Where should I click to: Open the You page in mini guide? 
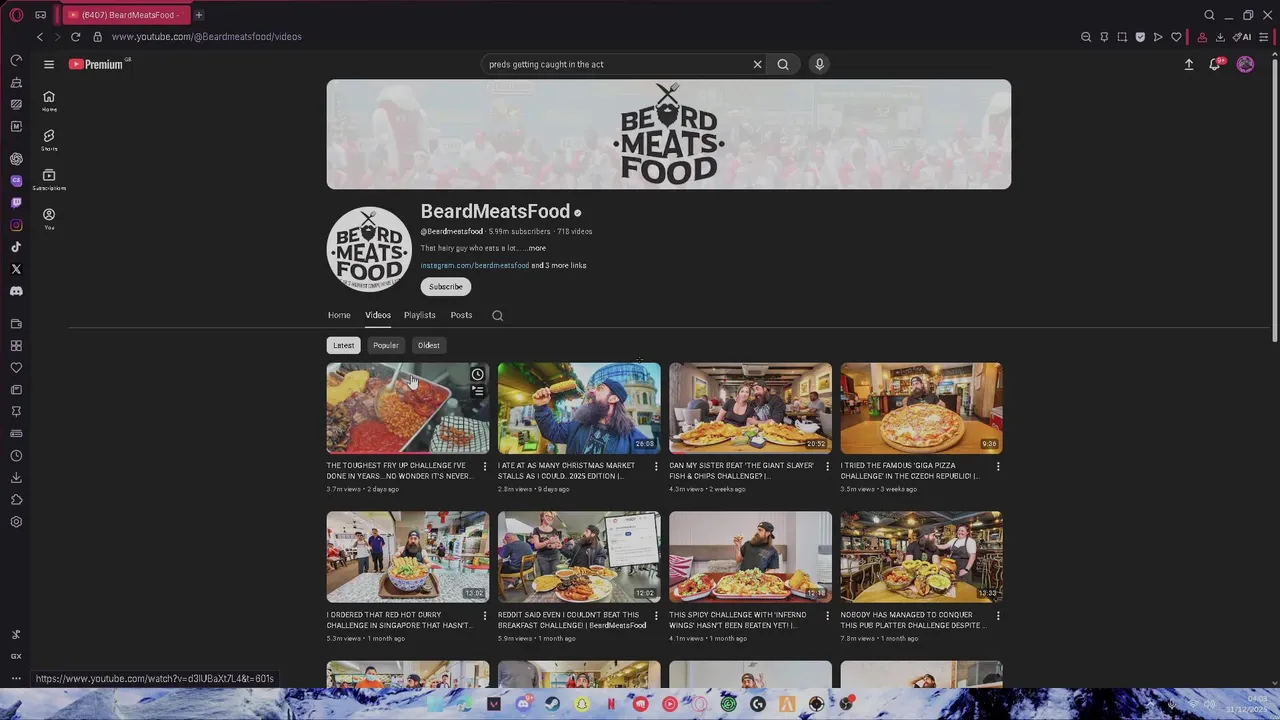49,219
